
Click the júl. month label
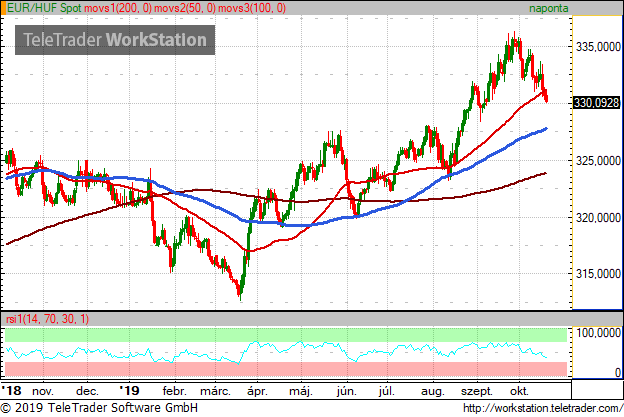tap(387, 391)
